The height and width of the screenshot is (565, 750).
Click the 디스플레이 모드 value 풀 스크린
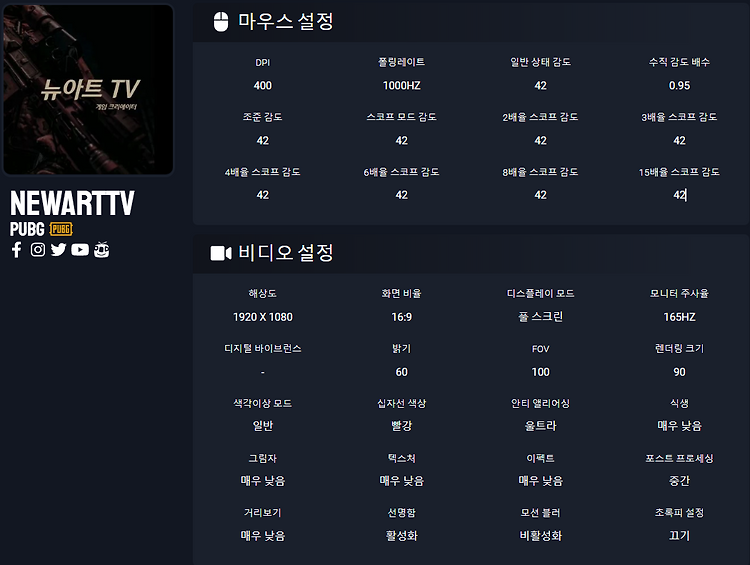[x=540, y=317]
